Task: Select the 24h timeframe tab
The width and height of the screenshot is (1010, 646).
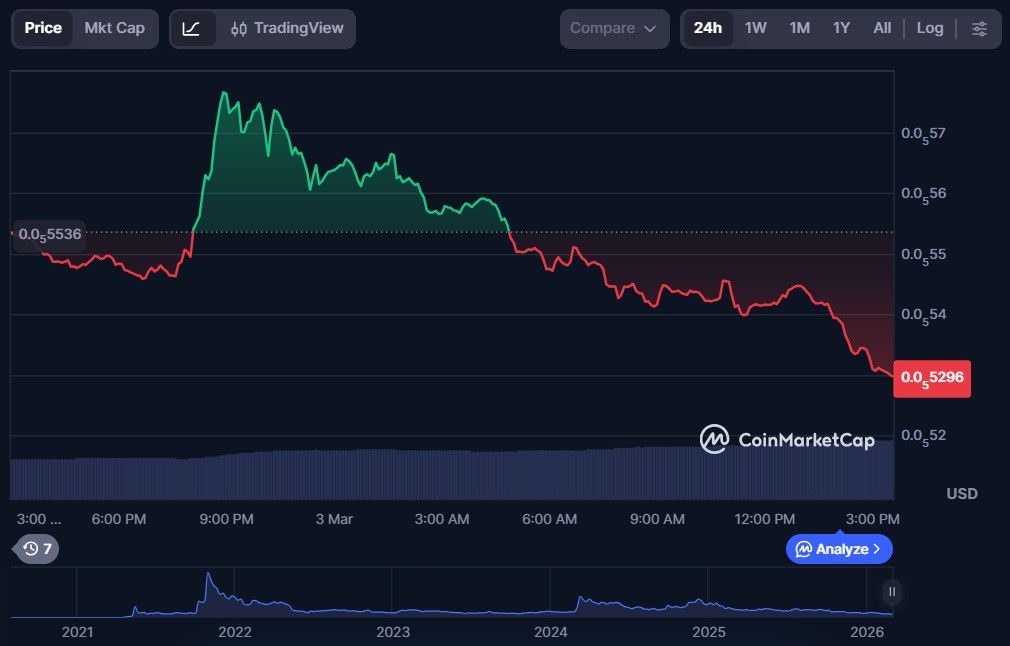Action: coord(707,28)
